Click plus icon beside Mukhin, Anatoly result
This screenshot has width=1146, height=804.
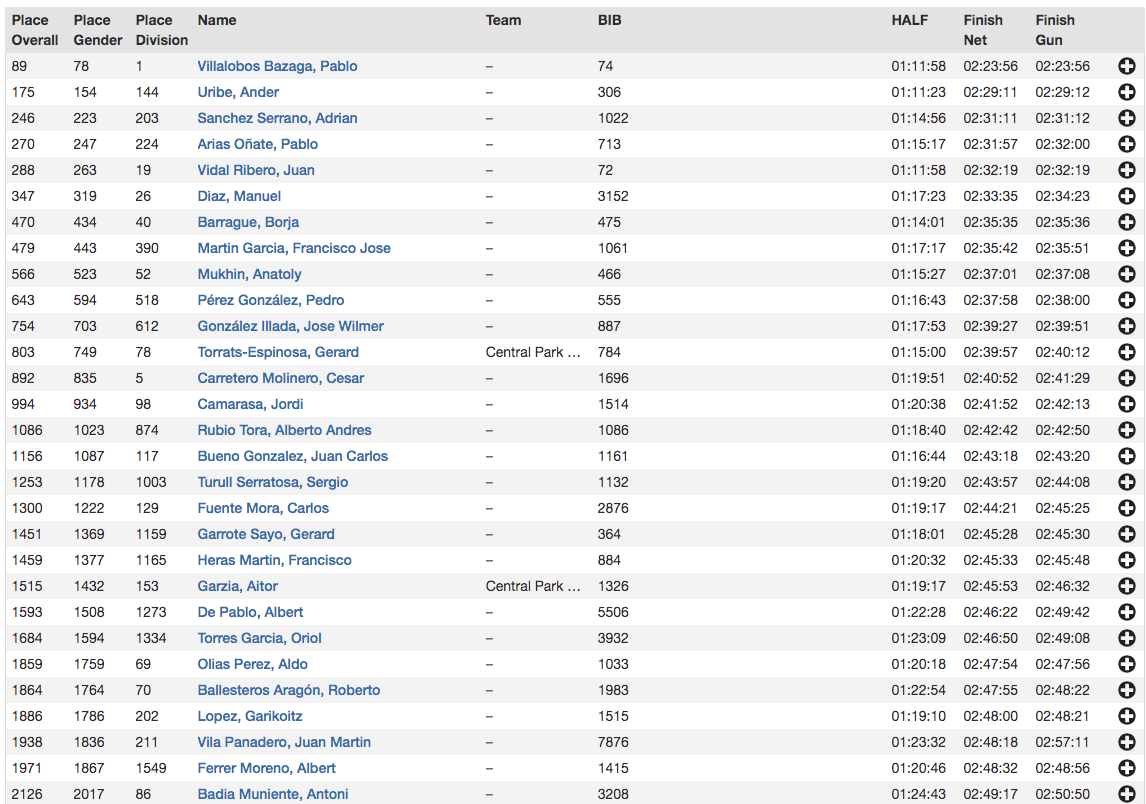1126,274
